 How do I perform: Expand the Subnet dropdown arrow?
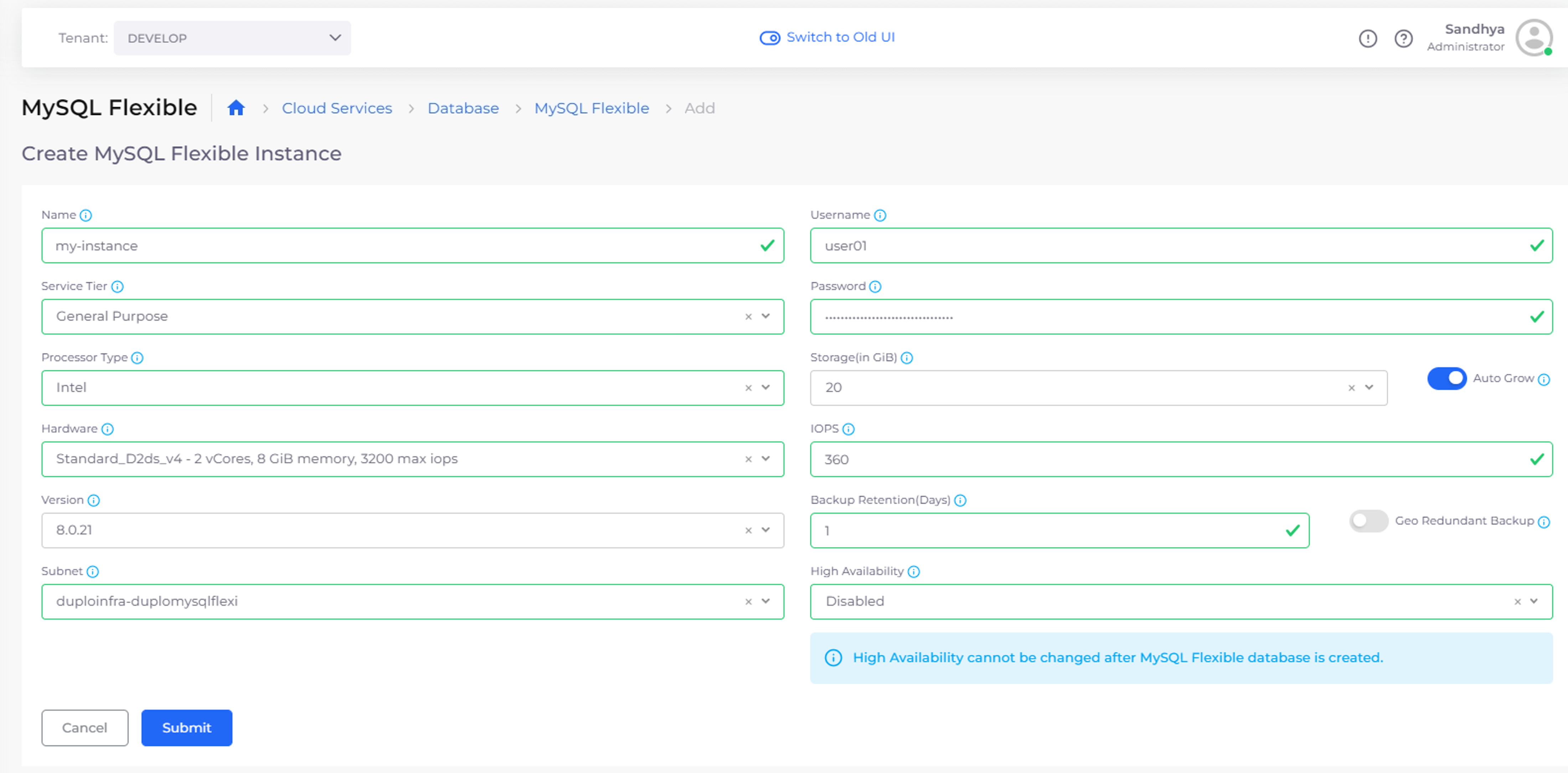(766, 601)
